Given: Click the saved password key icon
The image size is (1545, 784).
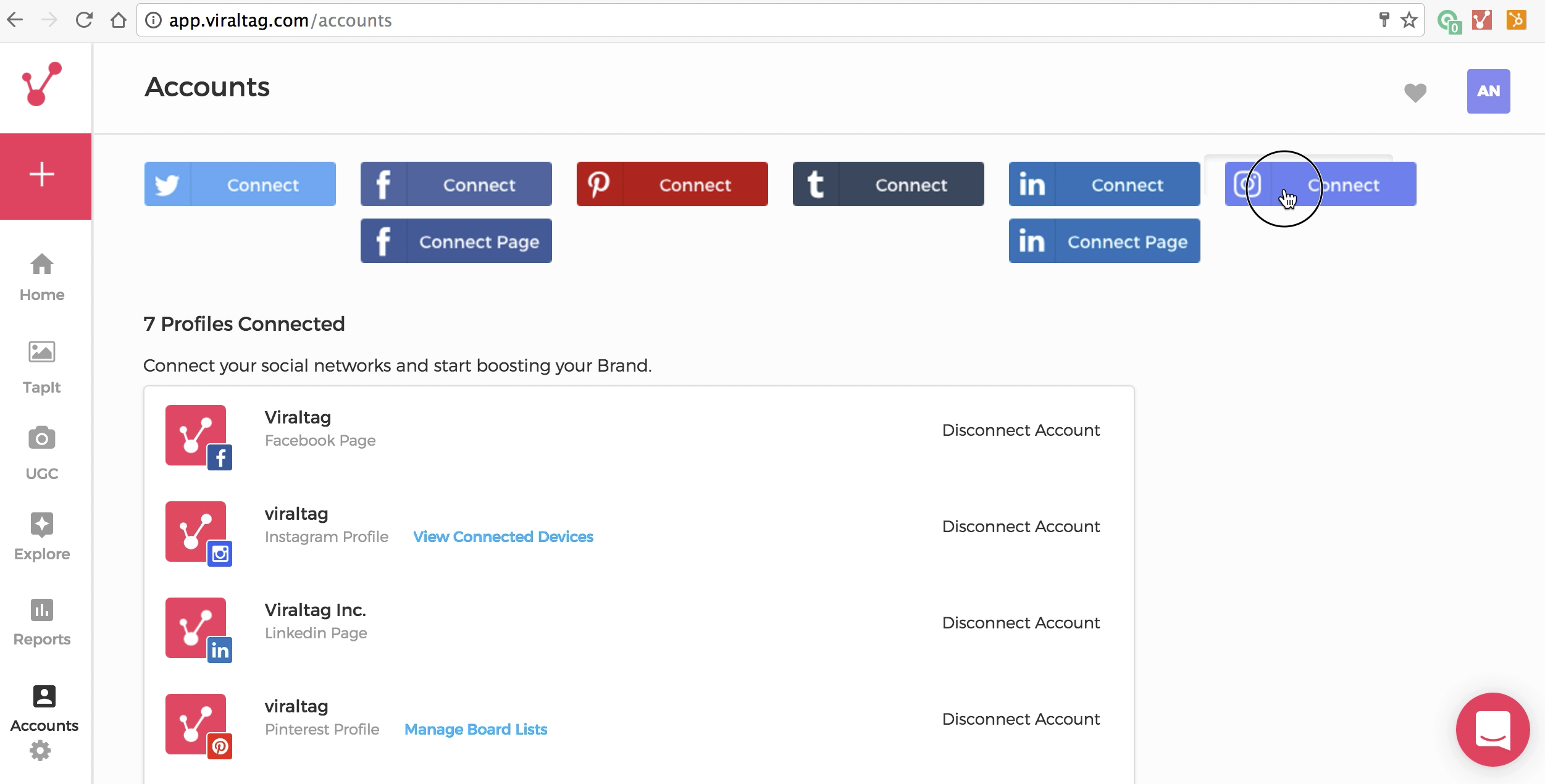Looking at the screenshot, I should 1384,20.
